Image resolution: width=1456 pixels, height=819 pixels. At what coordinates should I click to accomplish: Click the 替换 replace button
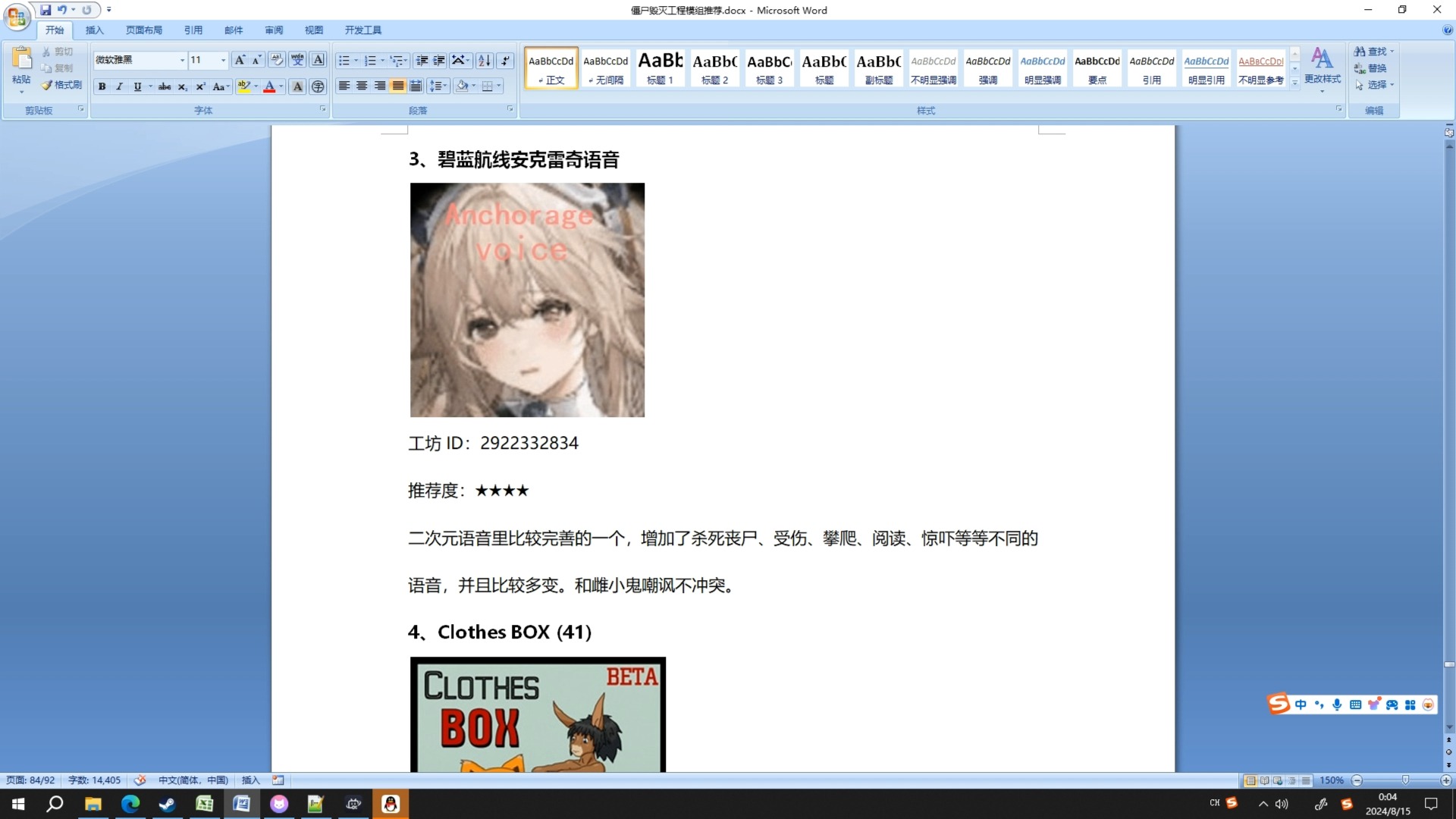1371,68
